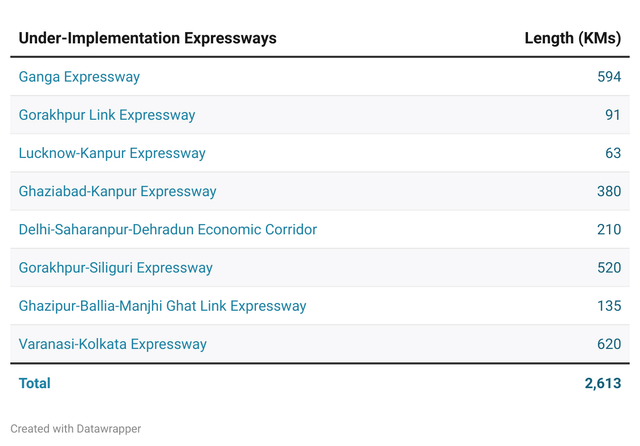Click the 91 length cell
Screen dimensions: 640x446
(x=613, y=115)
